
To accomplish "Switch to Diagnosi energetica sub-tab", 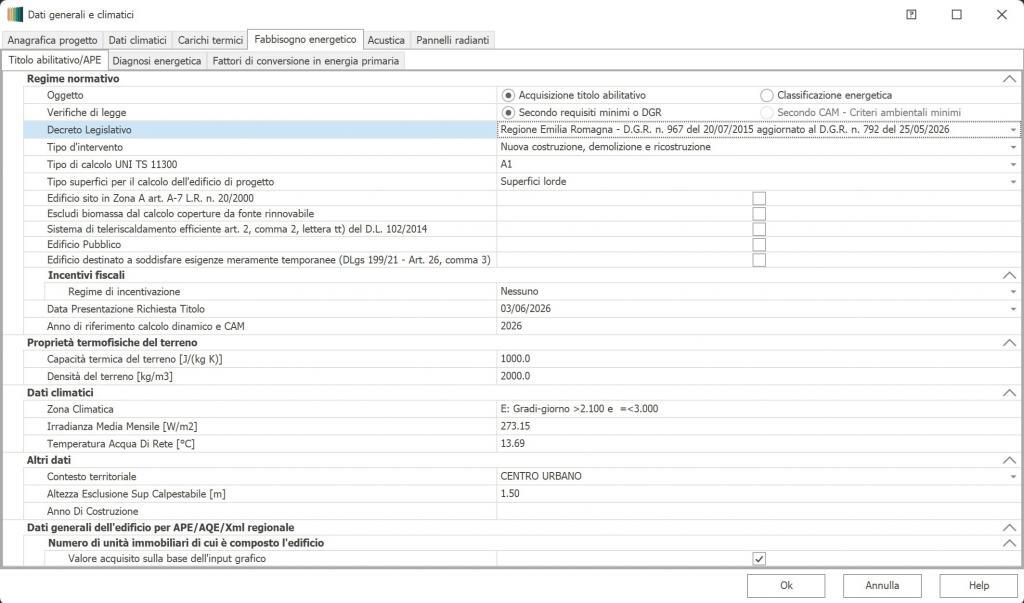I will point(157,61).
